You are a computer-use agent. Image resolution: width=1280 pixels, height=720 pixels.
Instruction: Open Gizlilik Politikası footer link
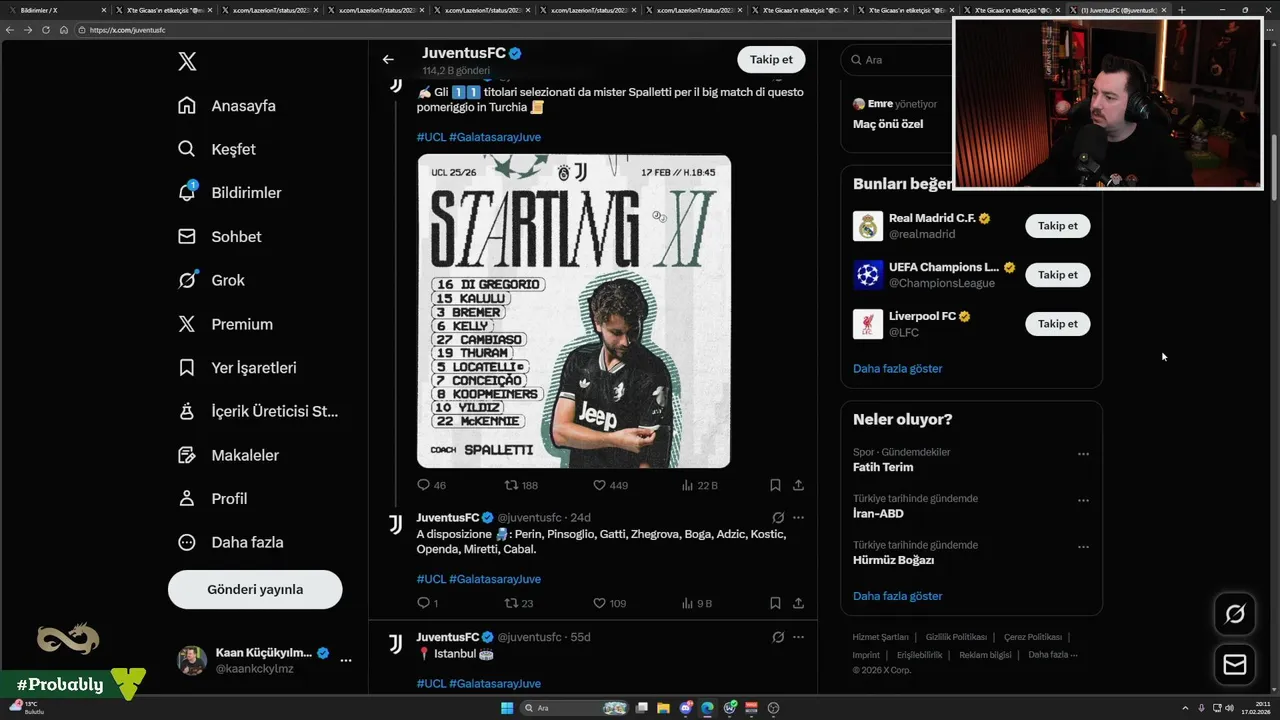pos(956,637)
